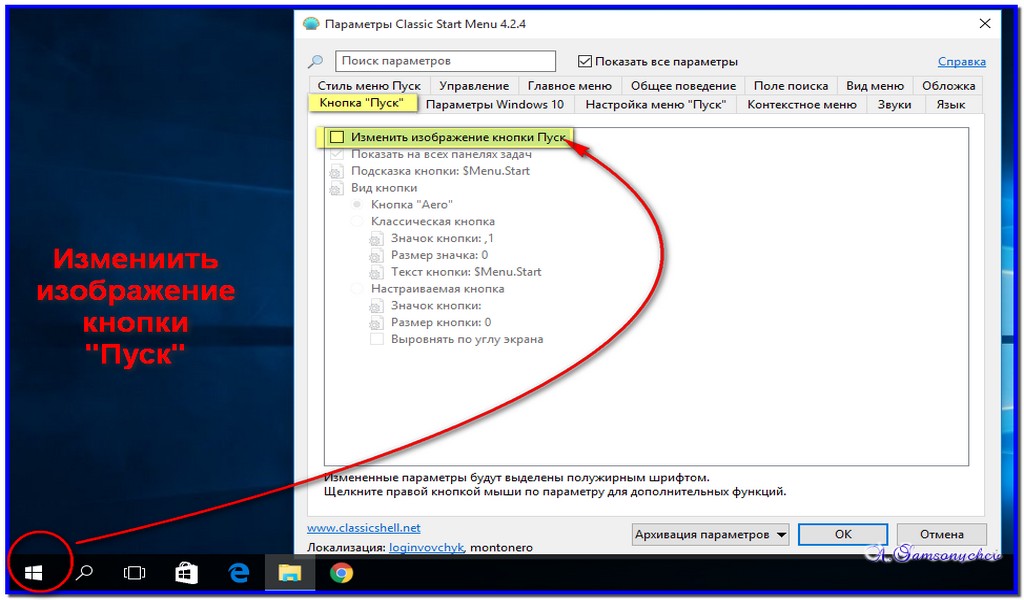This screenshot has height=600, width=1024.
Task: Launch Microsoft Edge from taskbar
Action: coord(238,573)
